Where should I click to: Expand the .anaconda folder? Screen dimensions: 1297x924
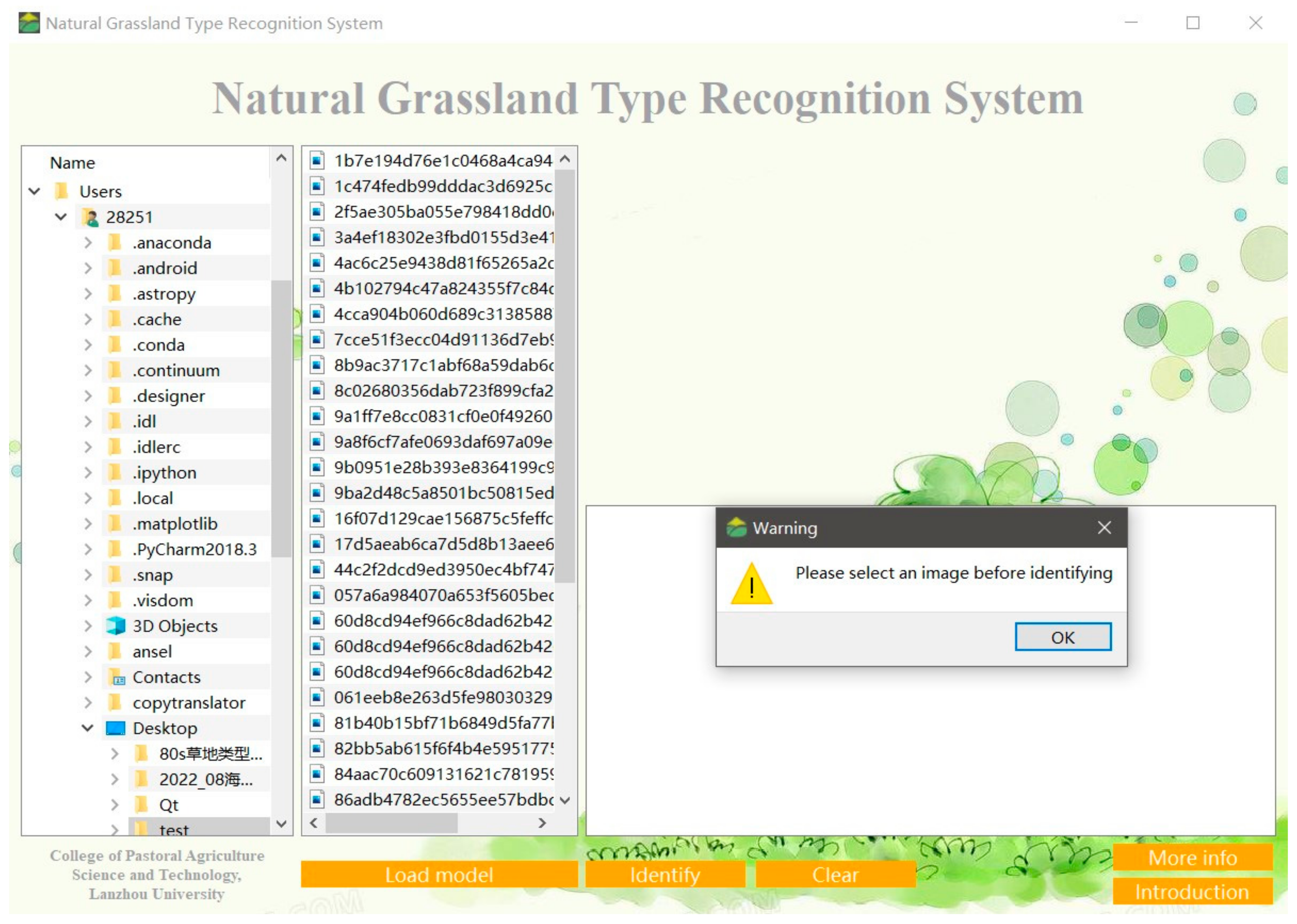point(88,242)
